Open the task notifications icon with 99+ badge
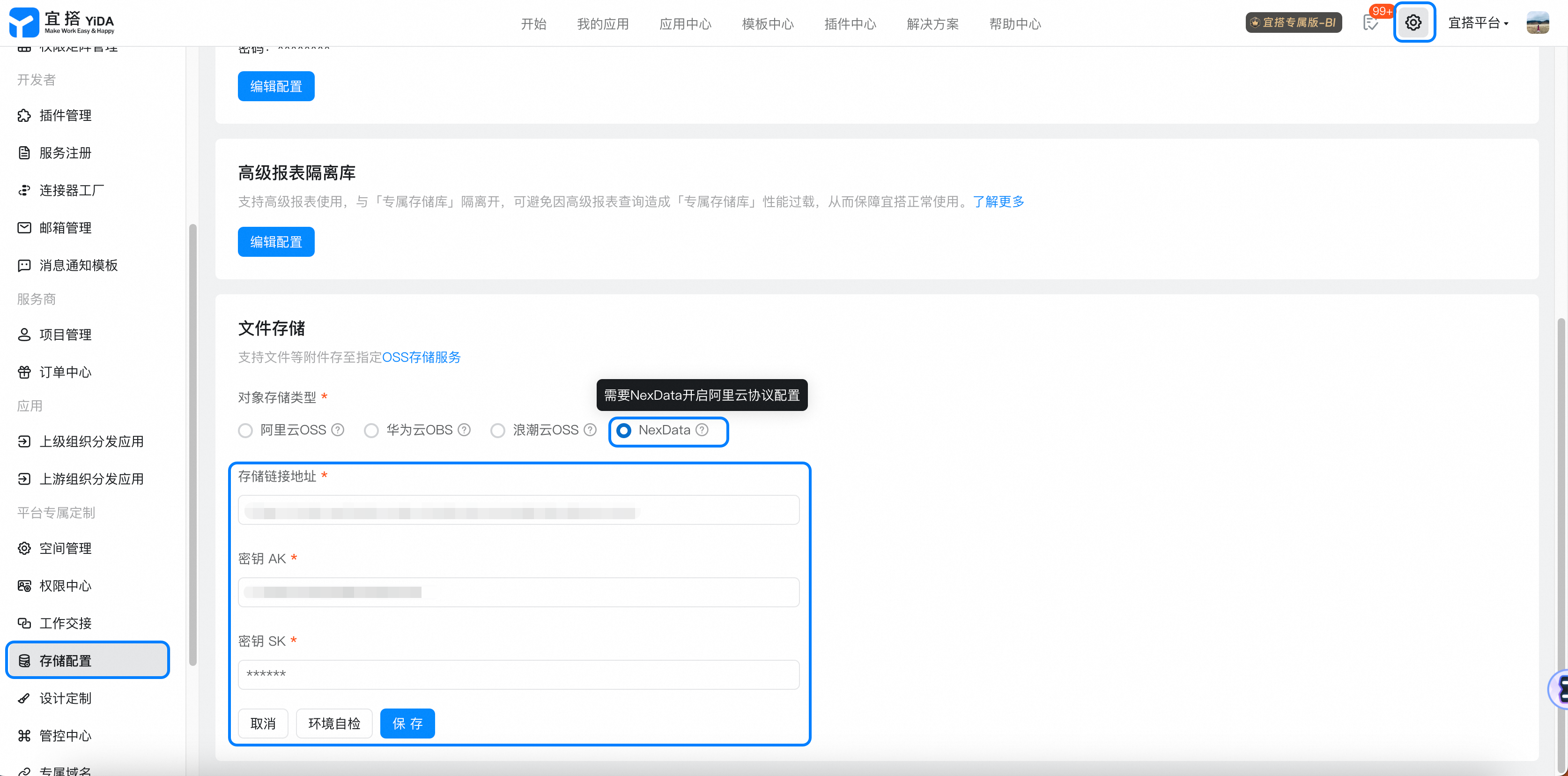 [x=1370, y=23]
